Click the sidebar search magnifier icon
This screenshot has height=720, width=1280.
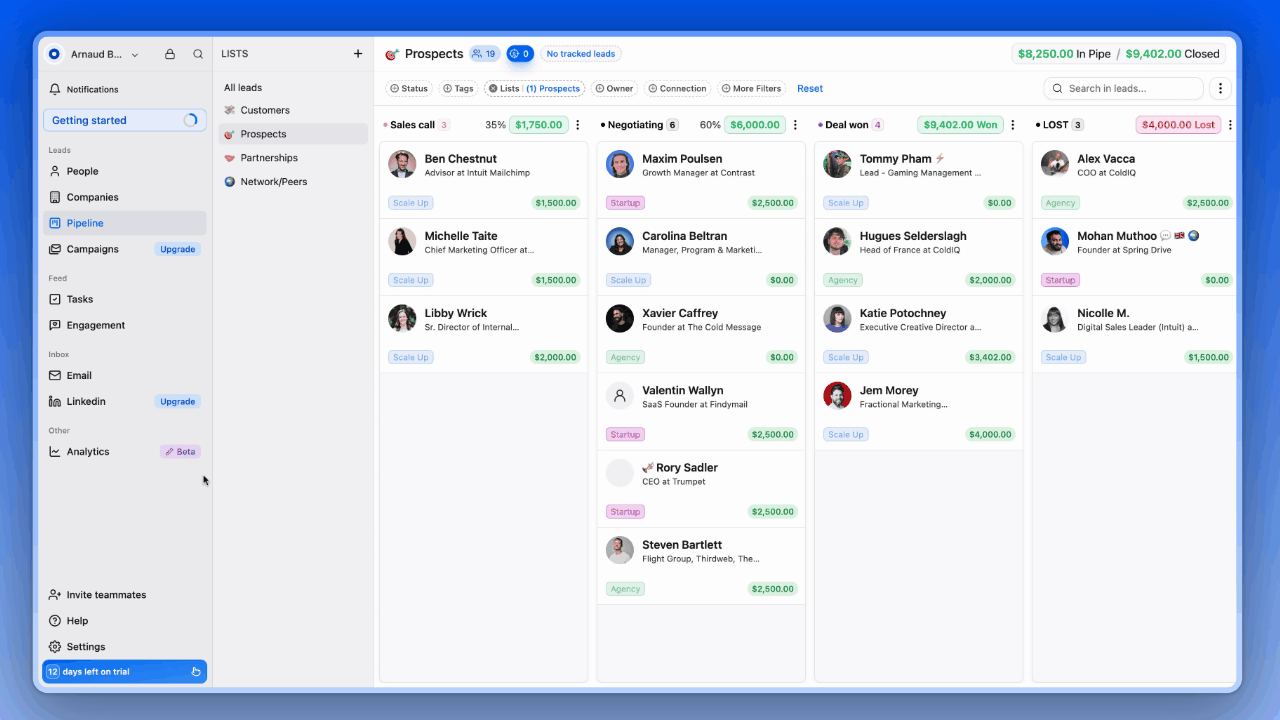198,54
